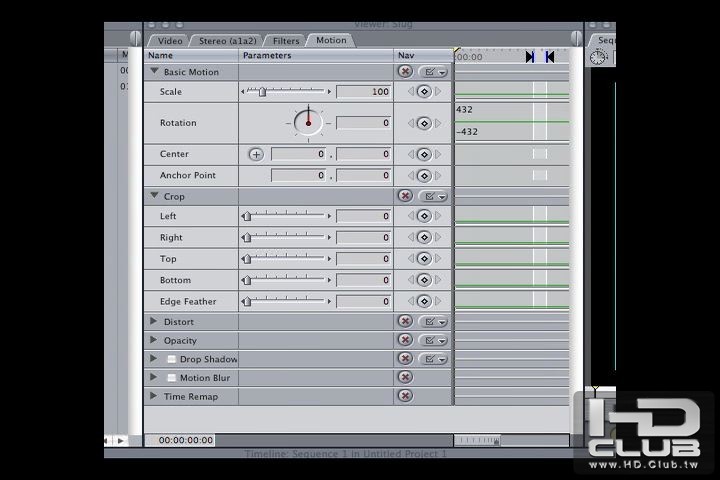Expand the Motion Blur section
720x480 pixels.
pos(154,377)
